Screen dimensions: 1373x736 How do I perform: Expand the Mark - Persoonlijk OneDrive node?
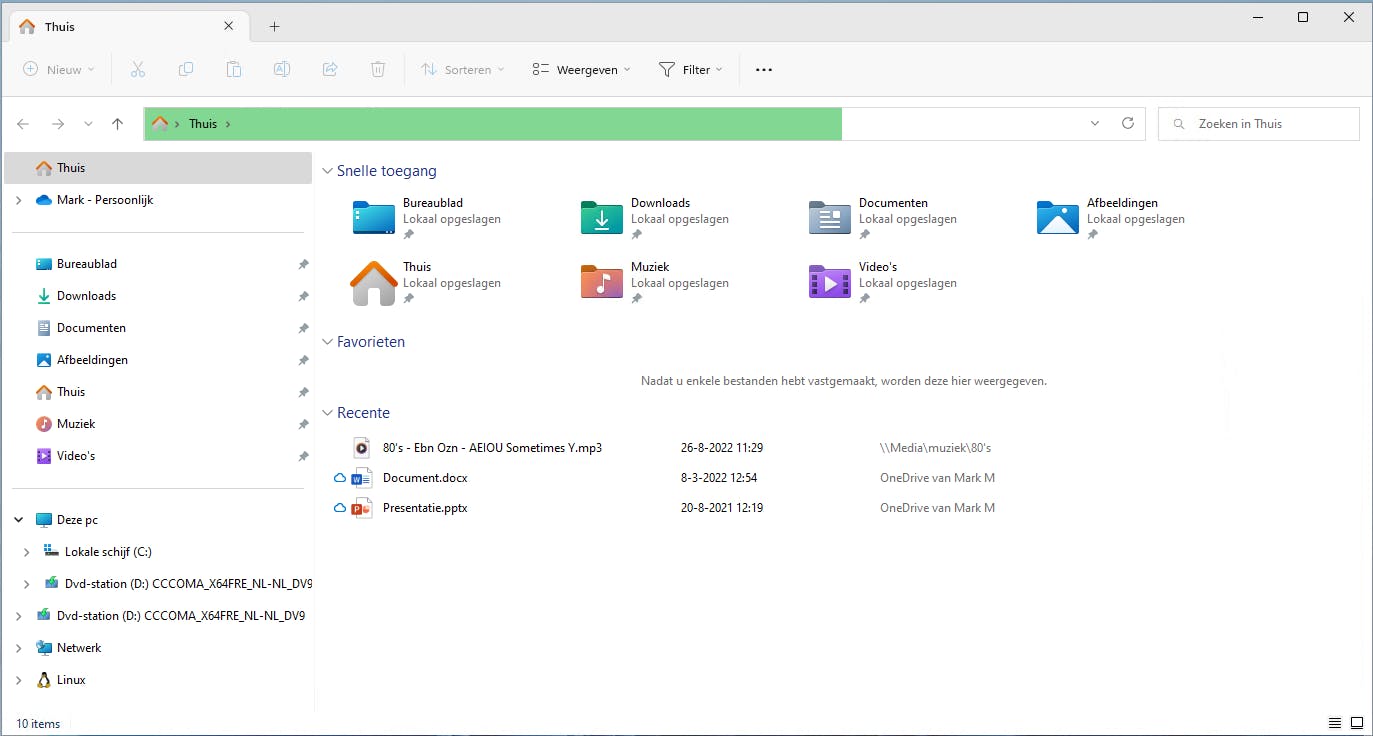point(18,200)
